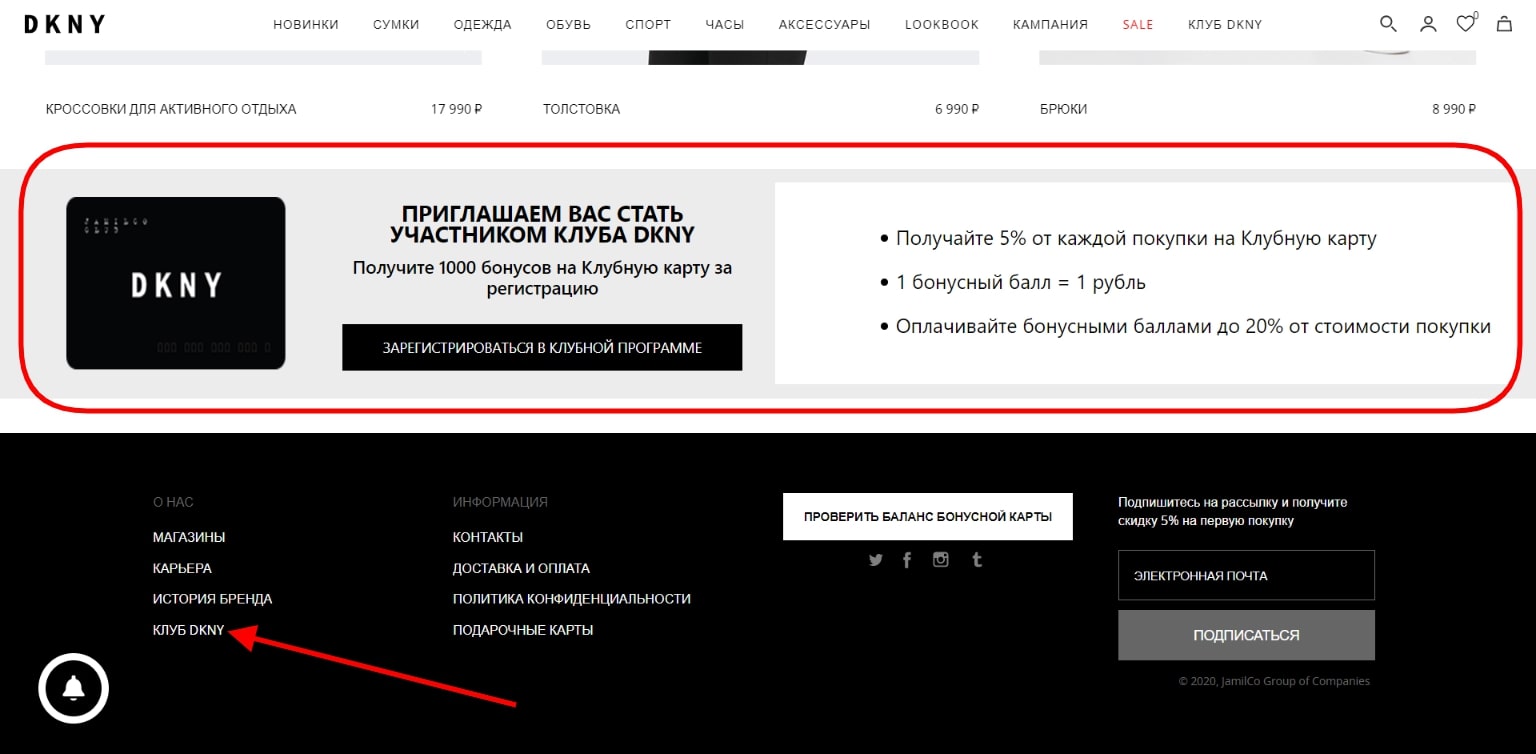
Task: Open the Instagram social icon
Action: [x=941, y=560]
